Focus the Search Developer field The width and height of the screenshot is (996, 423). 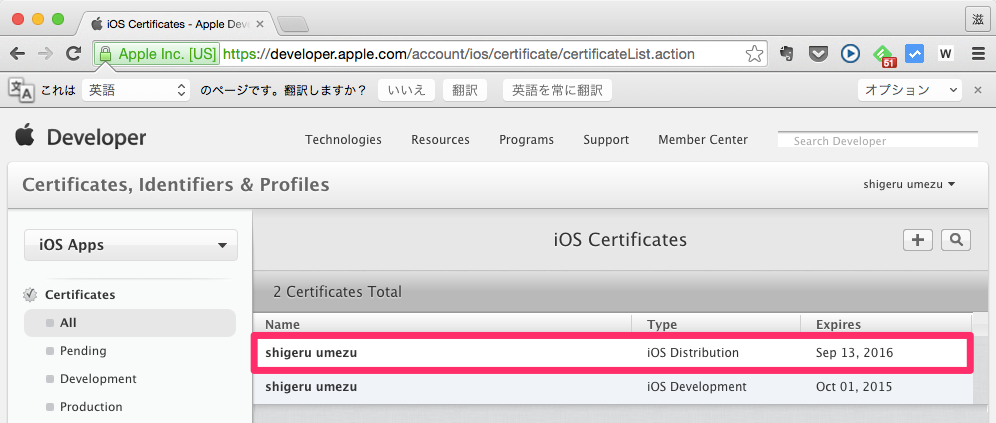pyautogui.click(x=878, y=140)
